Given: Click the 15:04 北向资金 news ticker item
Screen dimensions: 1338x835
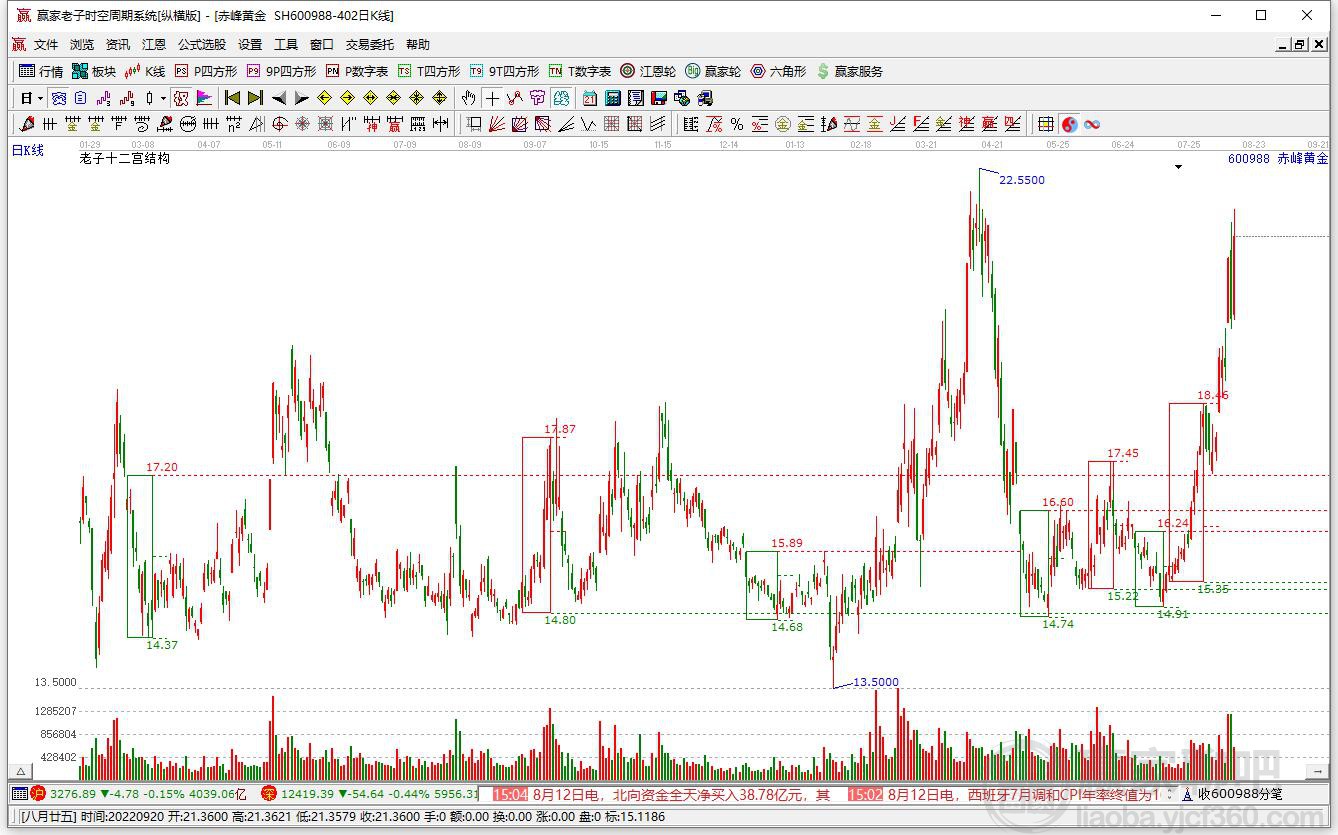Looking at the screenshot, I should [x=661, y=794].
